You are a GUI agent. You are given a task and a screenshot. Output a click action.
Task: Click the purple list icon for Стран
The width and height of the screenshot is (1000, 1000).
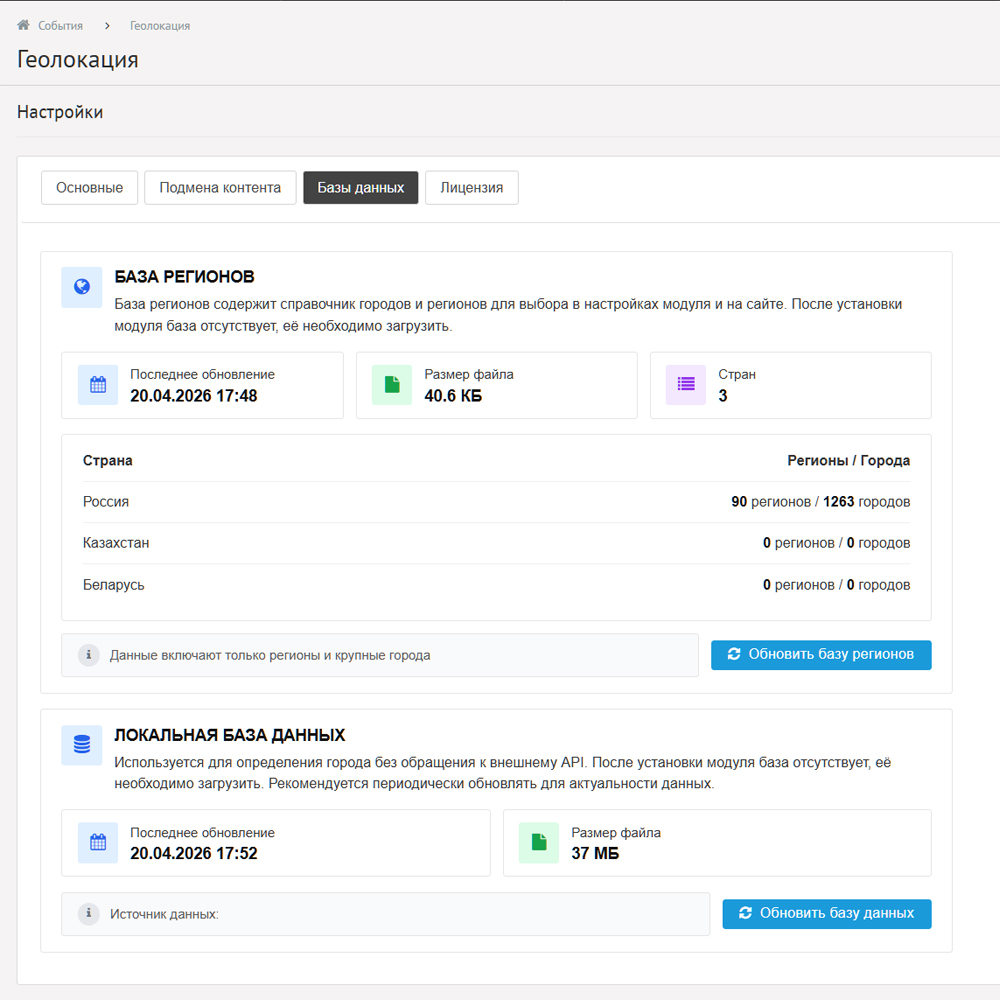point(686,385)
